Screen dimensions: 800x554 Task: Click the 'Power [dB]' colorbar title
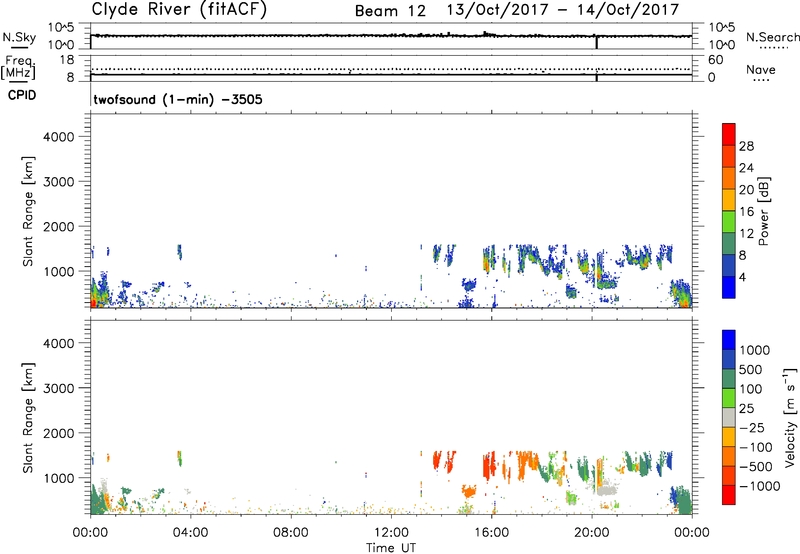[x=763, y=211]
